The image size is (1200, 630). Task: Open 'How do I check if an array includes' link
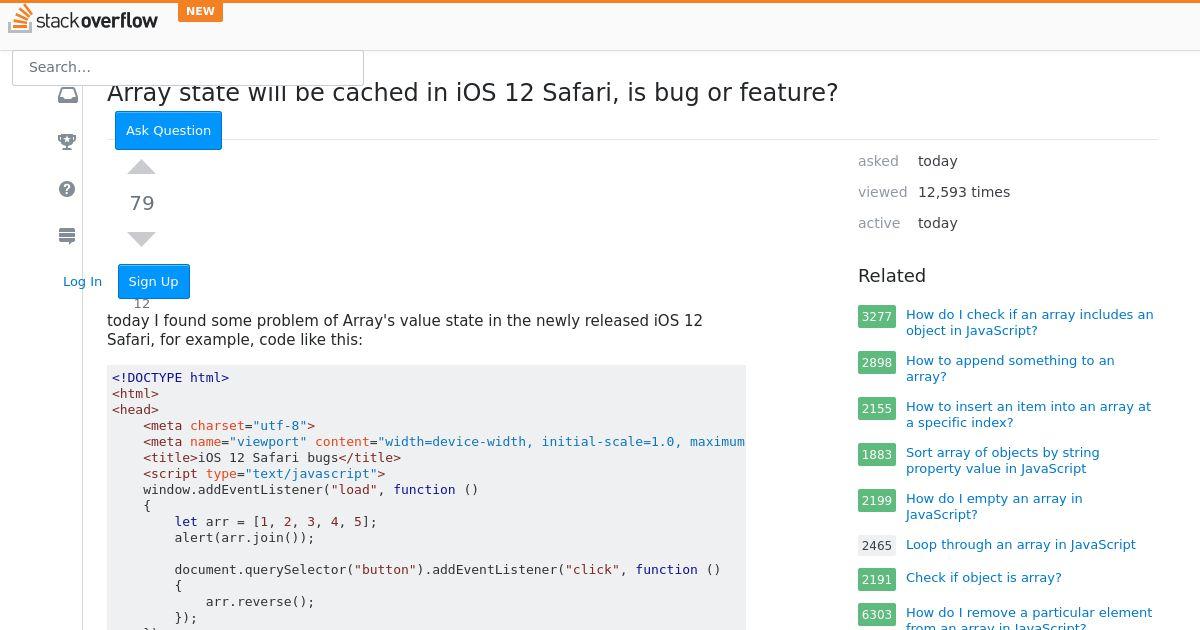pyautogui.click(x=1029, y=322)
